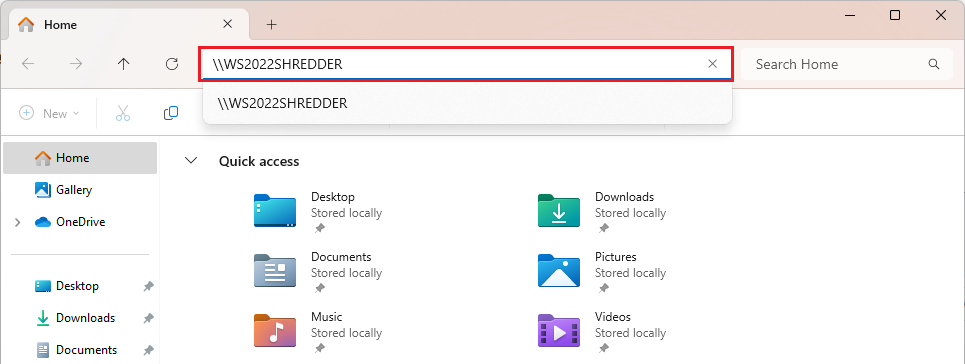Image resolution: width=965 pixels, height=364 pixels.
Task: Open the Music folder icon
Action: (274, 331)
